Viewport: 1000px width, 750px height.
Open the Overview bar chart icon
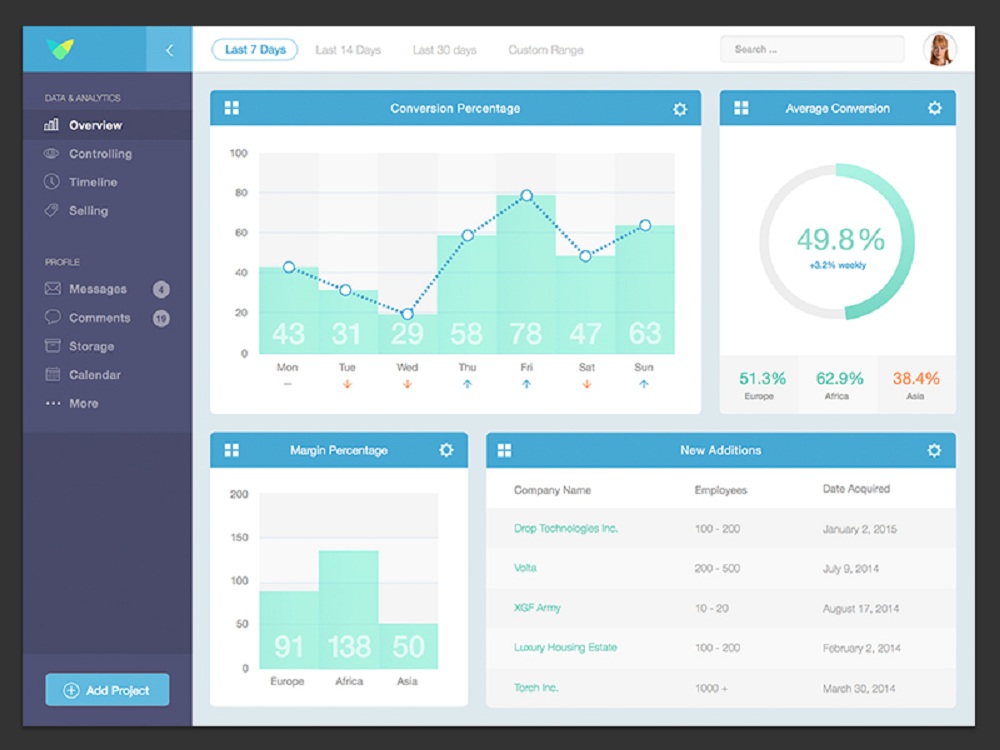(49, 125)
